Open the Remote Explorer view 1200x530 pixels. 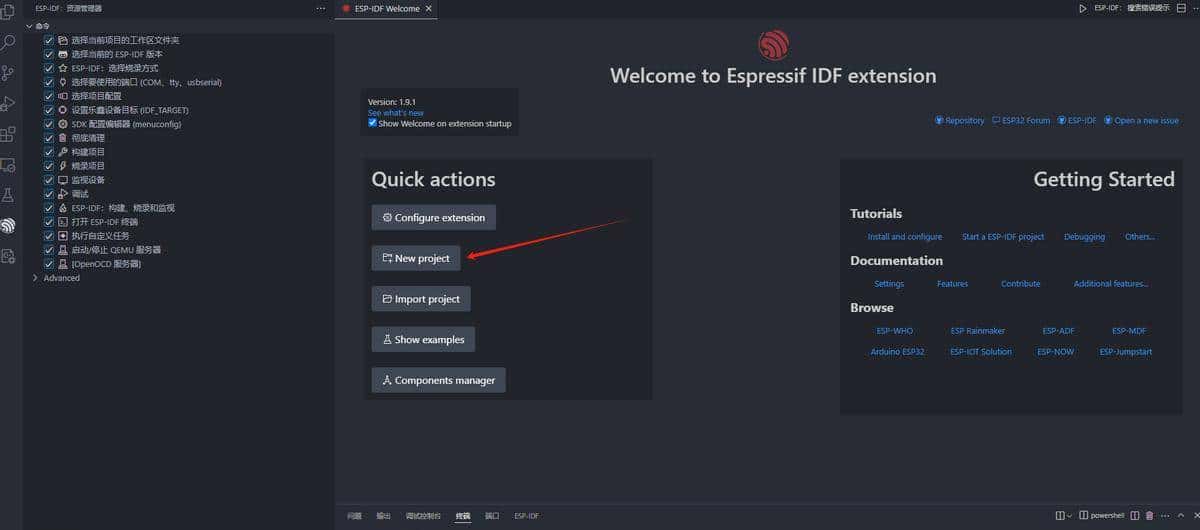(x=9, y=164)
